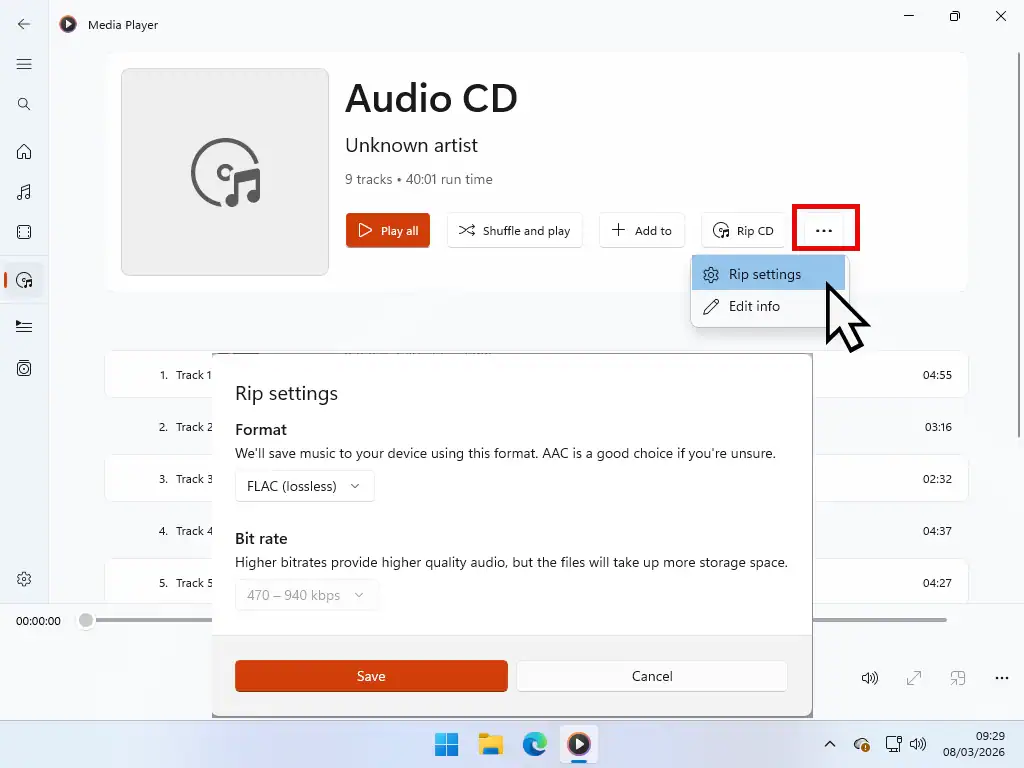Enter full screen mode
Viewport: 1024px width, 768px height.
[x=913, y=677]
